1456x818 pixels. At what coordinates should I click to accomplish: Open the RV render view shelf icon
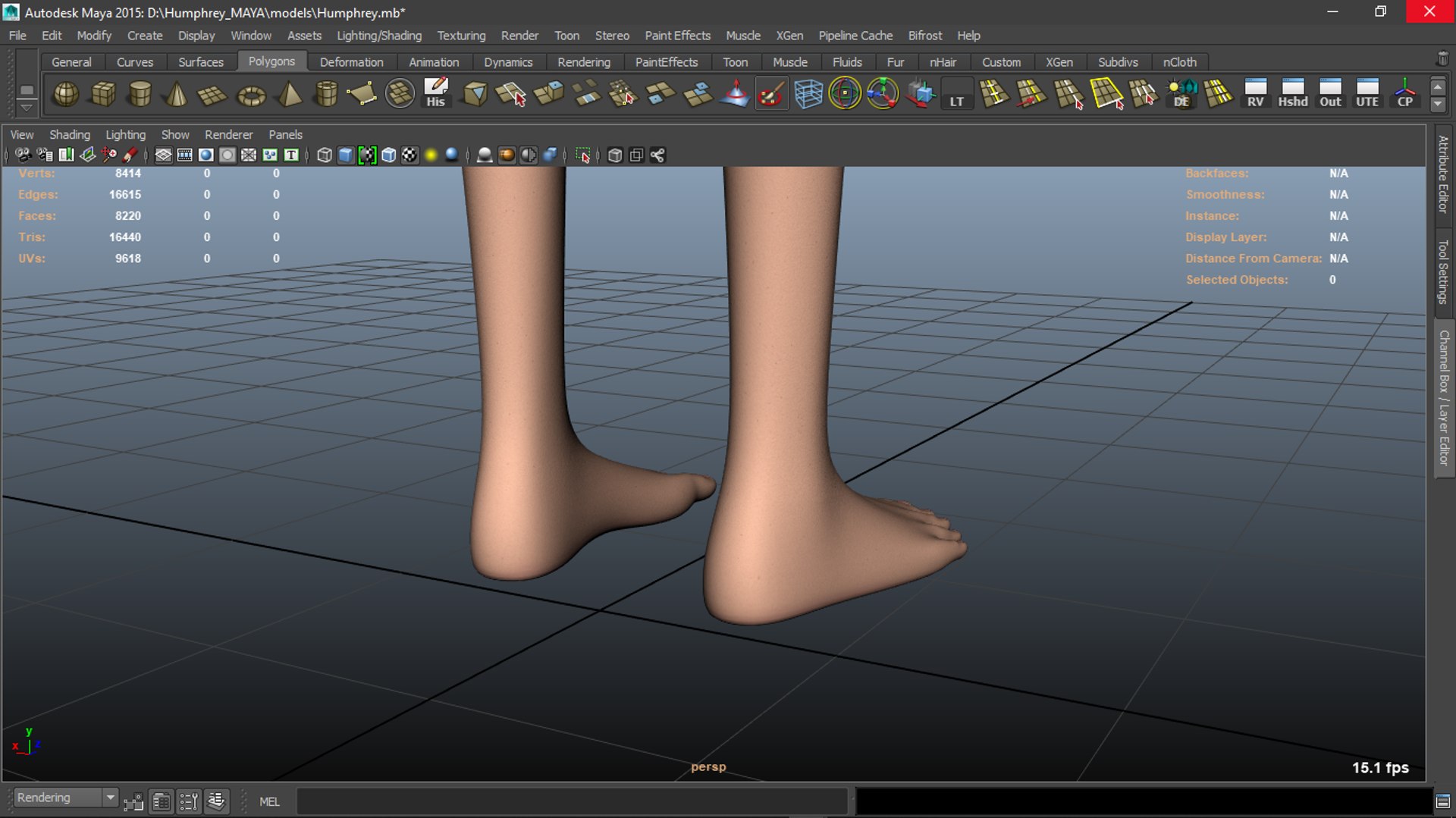coord(1256,94)
